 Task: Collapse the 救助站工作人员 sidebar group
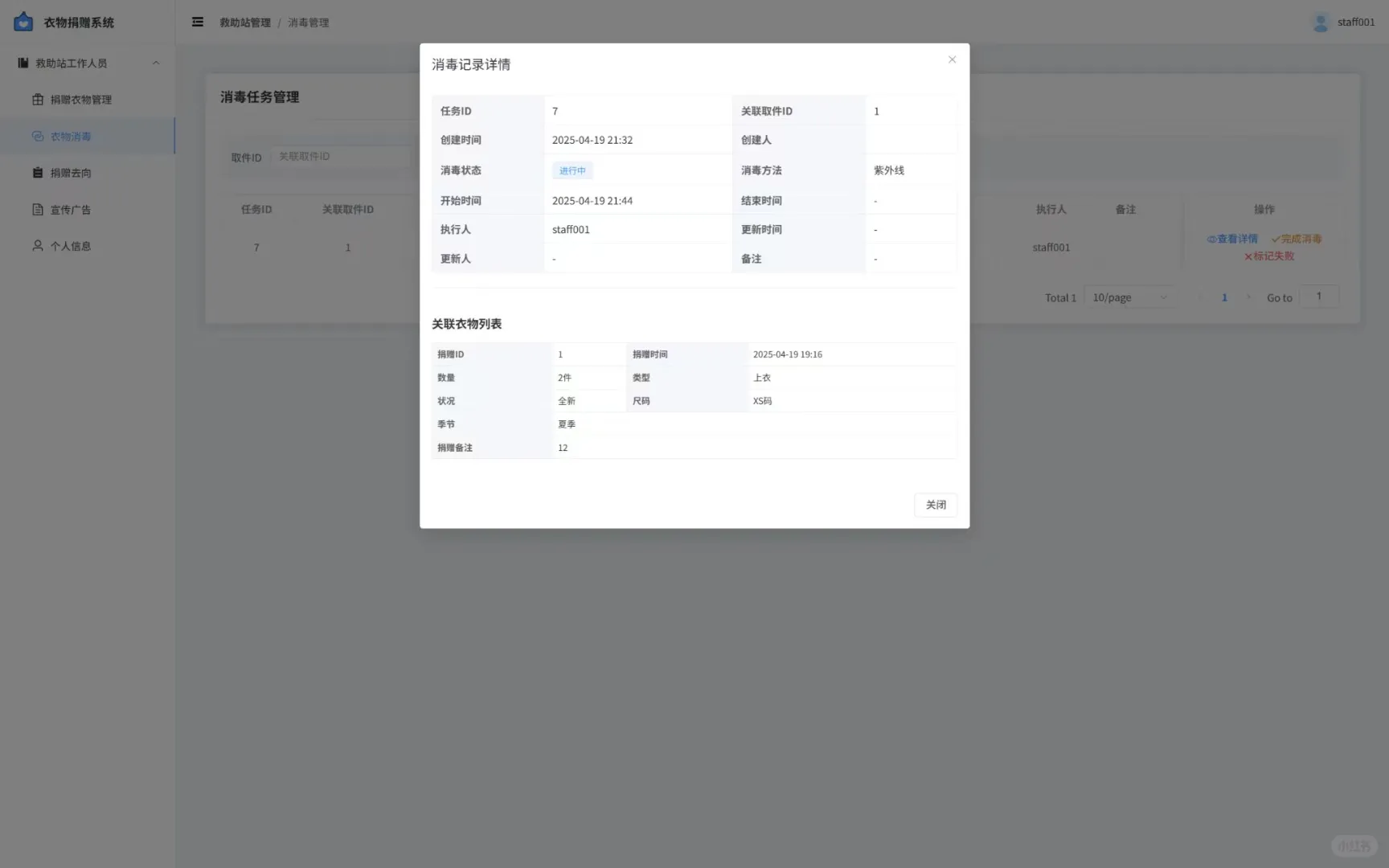(155, 63)
